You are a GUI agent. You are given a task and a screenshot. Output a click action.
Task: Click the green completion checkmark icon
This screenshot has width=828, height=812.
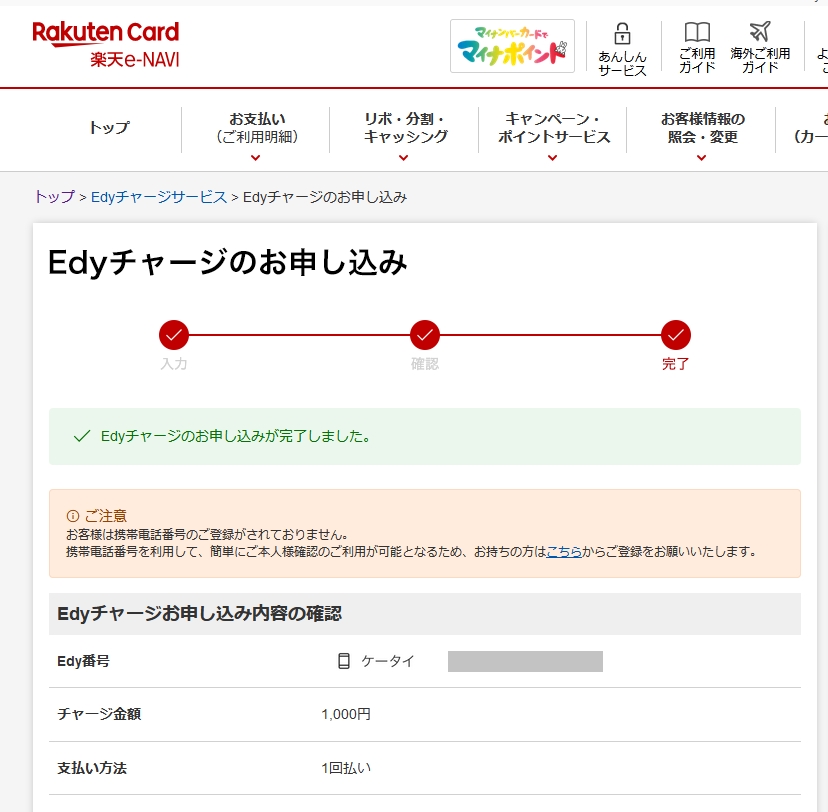82,436
